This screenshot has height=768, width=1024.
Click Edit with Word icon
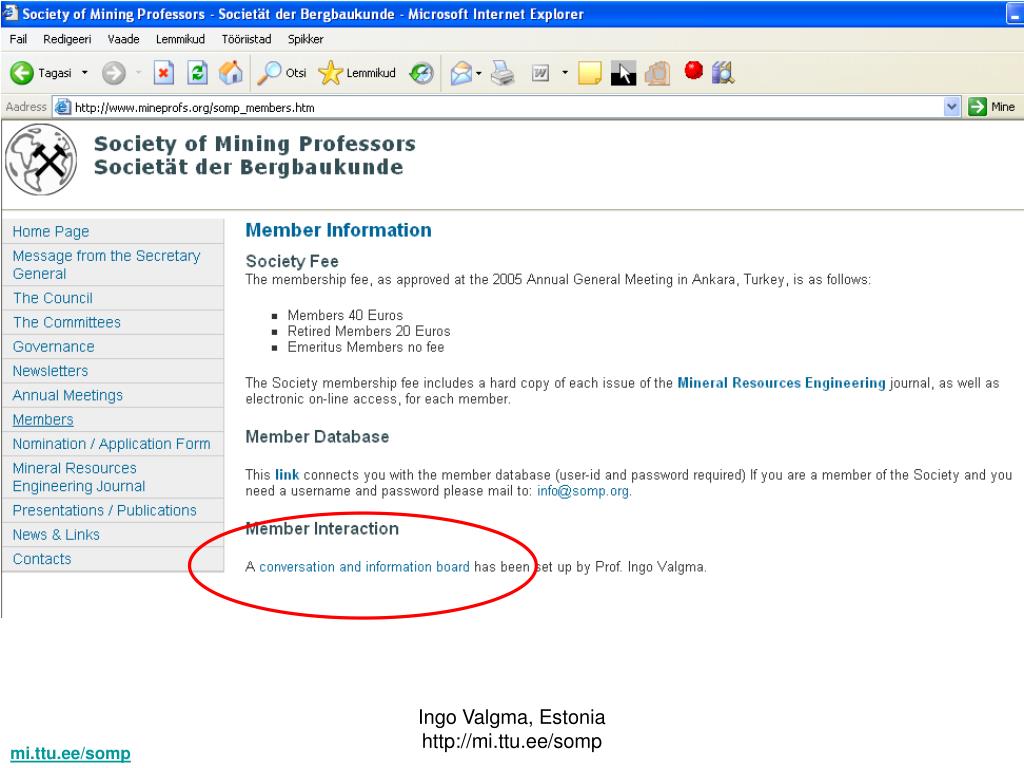(541, 73)
